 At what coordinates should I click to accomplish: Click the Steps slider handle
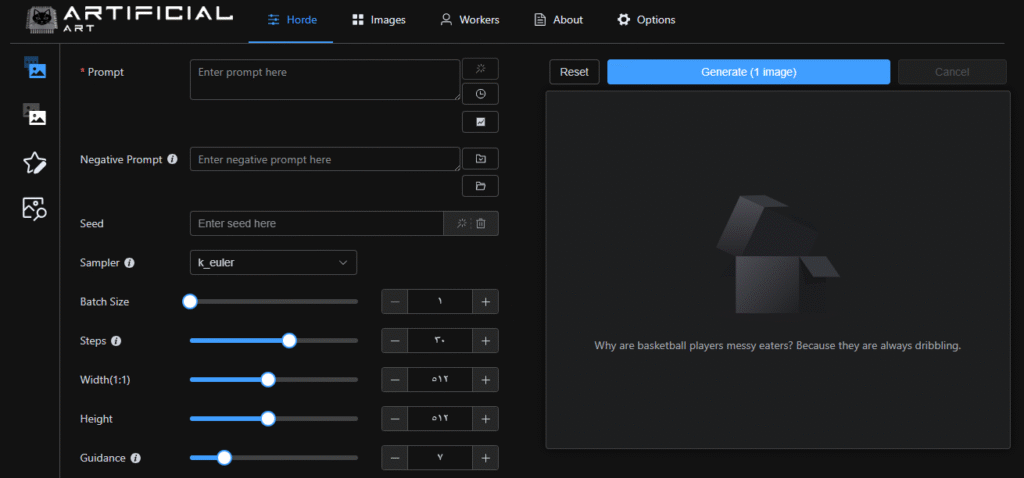[289, 341]
